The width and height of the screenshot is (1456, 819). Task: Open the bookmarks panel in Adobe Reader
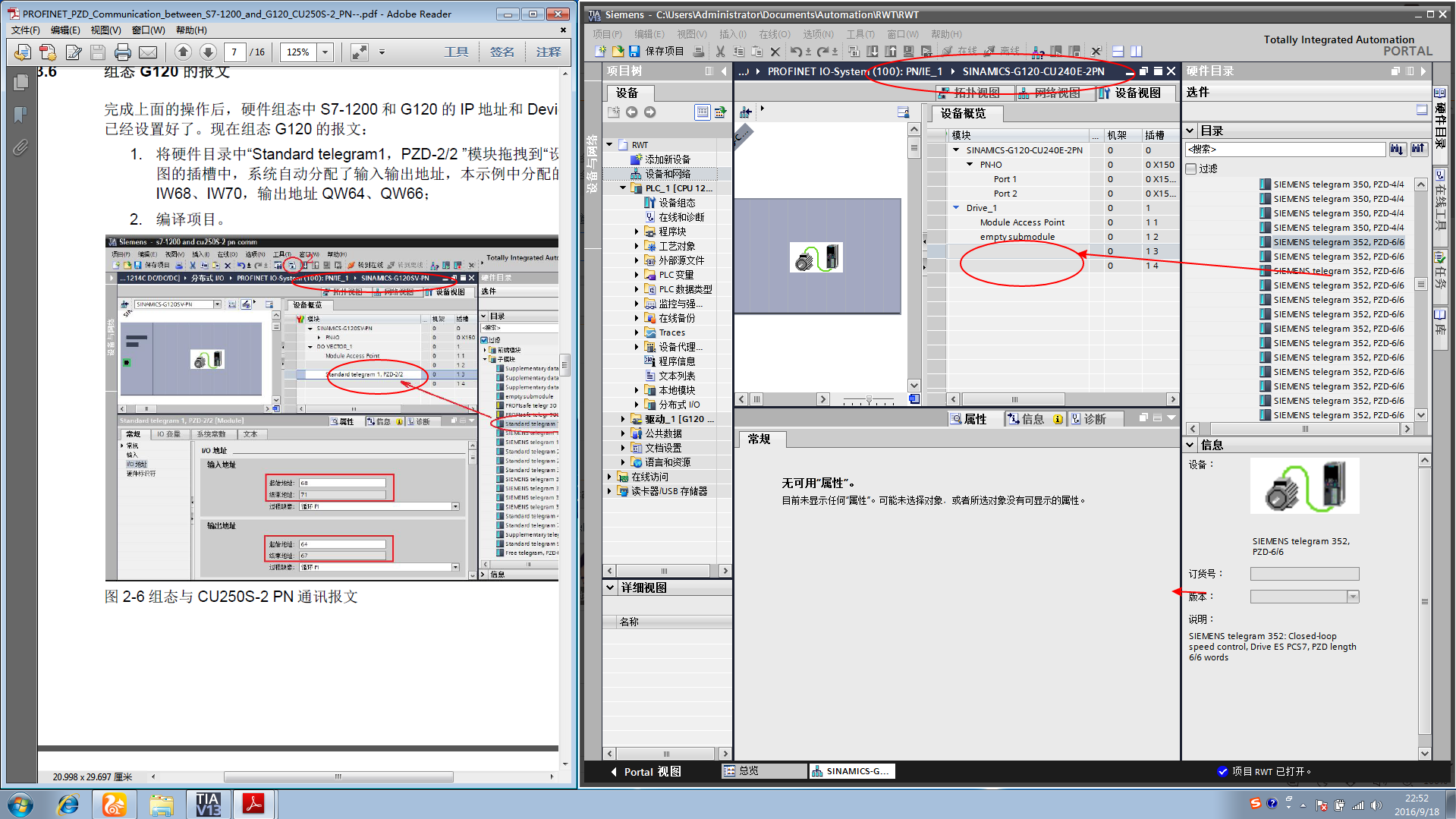tap(20, 115)
